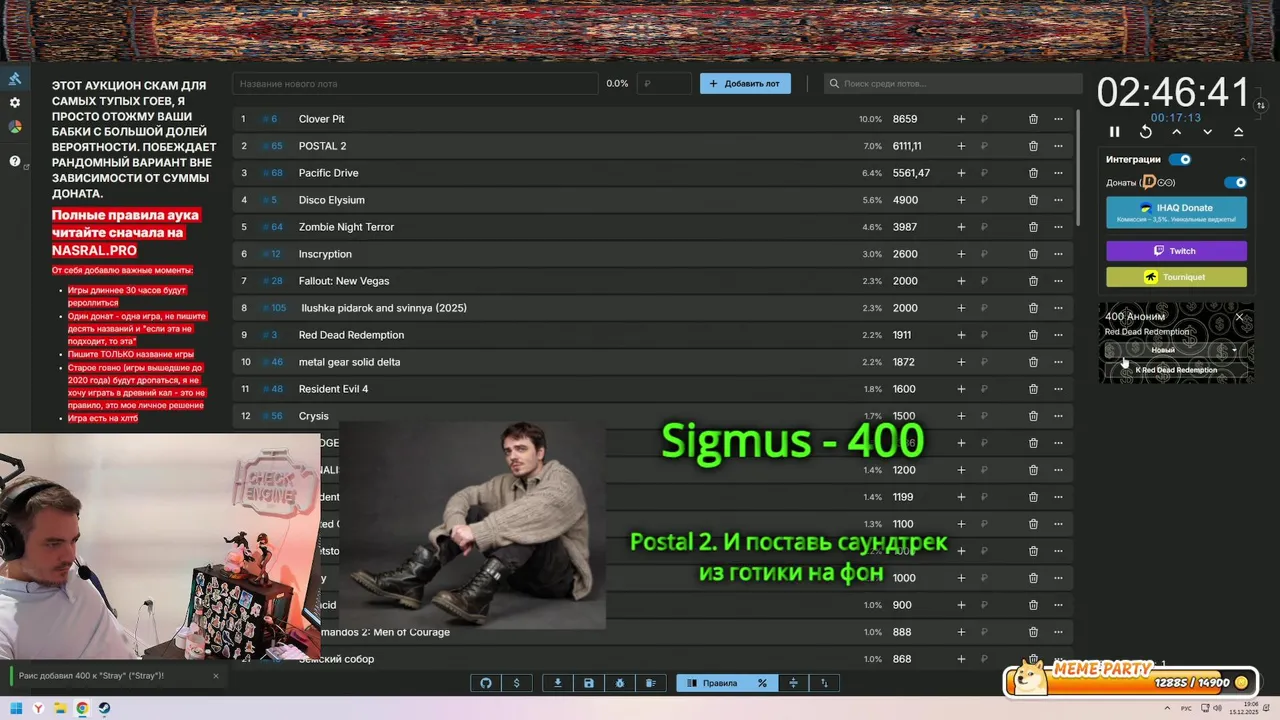The height and width of the screenshot is (720, 1280).
Task: Delete the Crysis lot
Action: click(1033, 416)
